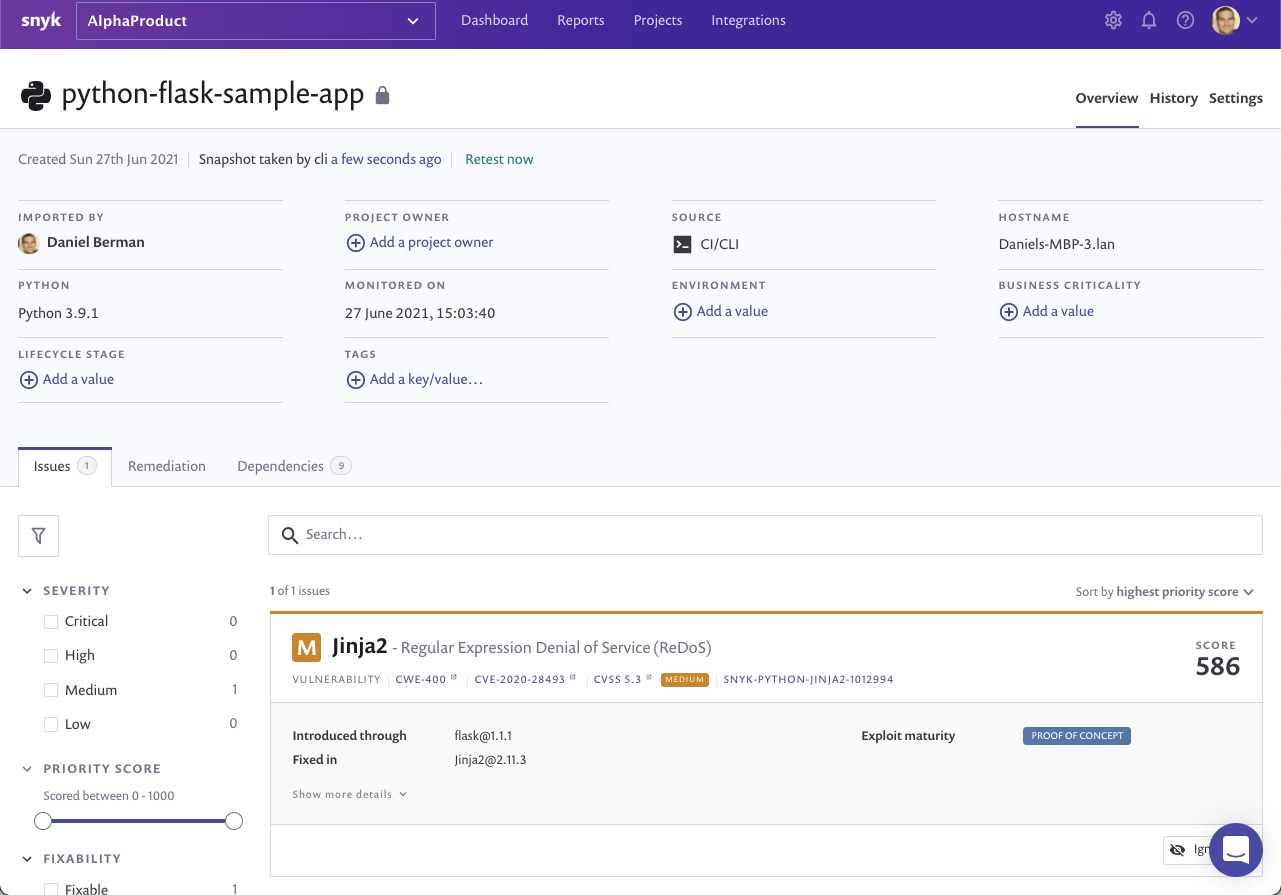Click the priority score slider left handle
This screenshot has width=1281, height=895.
point(43,821)
